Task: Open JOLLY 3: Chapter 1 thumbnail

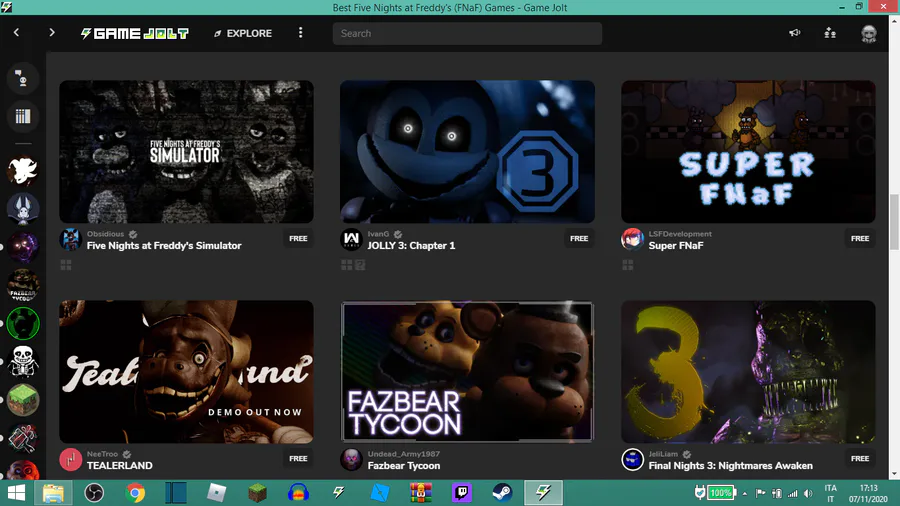Action: coord(467,151)
